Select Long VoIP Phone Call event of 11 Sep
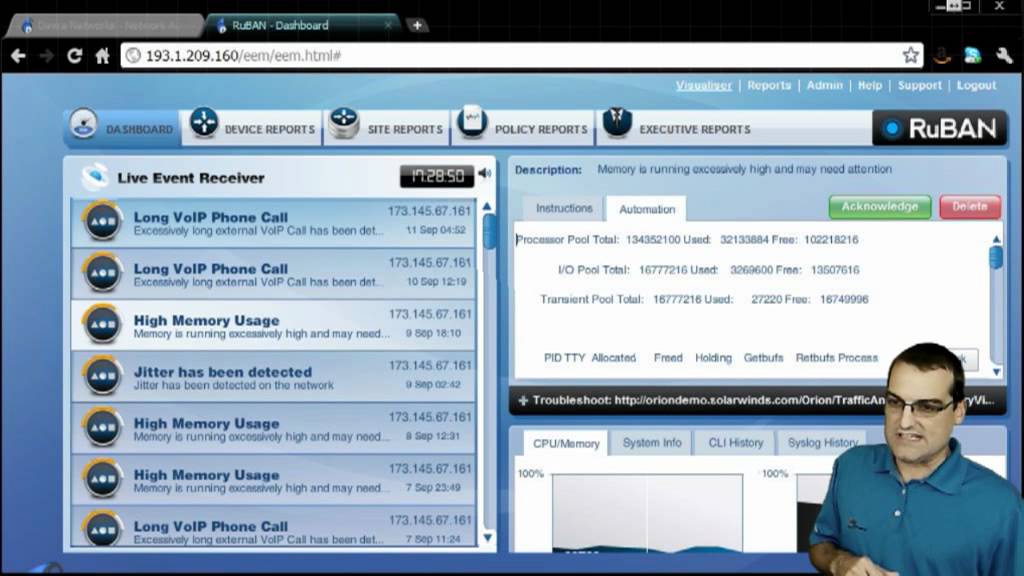This screenshot has height=576, width=1024. (x=274, y=223)
